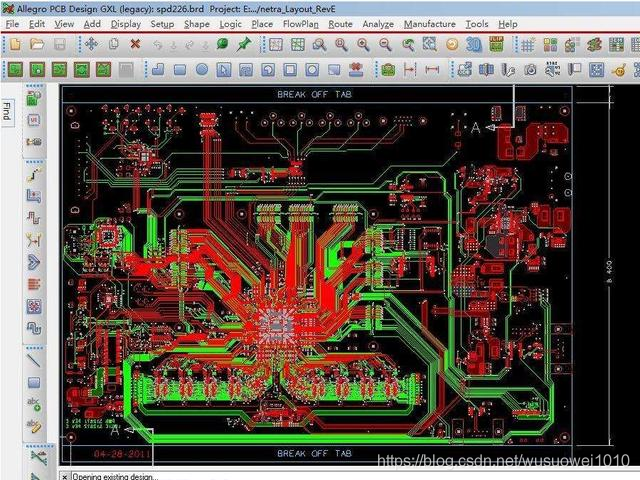Click the Zoom Previous icon
The image size is (640, 480).
(x=408, y=45)
